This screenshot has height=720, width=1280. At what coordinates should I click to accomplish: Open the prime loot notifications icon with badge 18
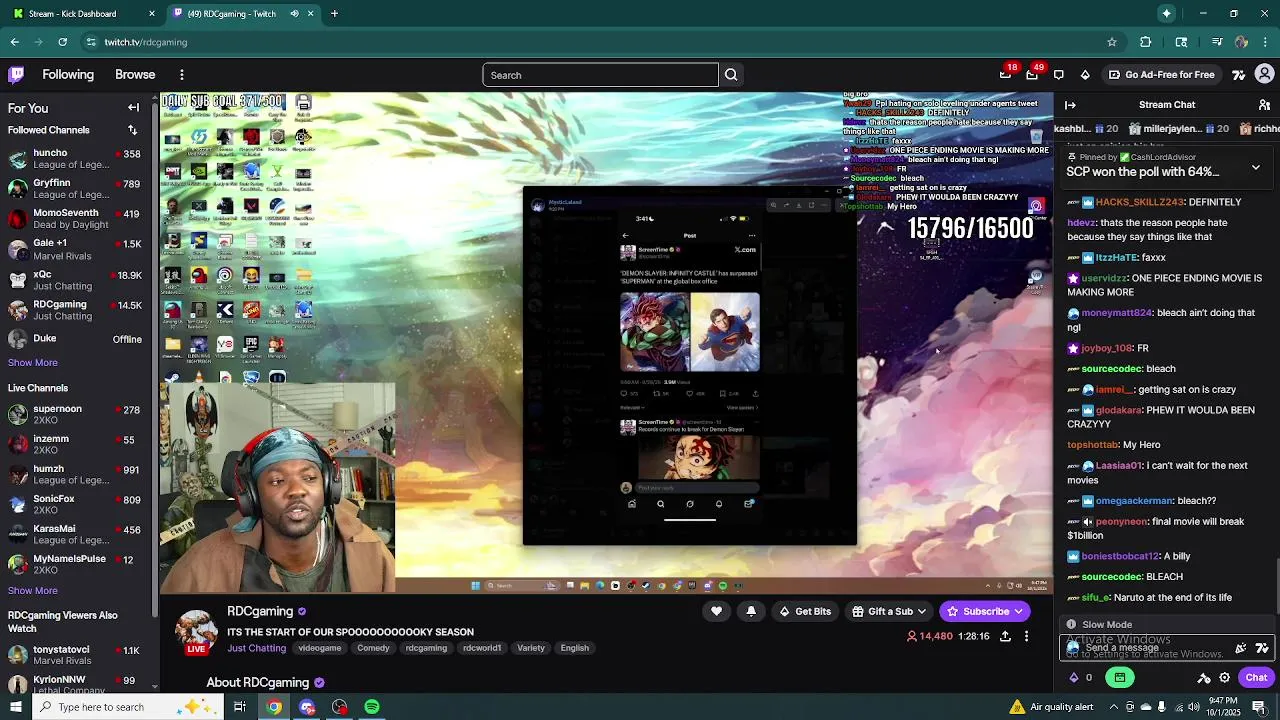(x=1006, y=74)
